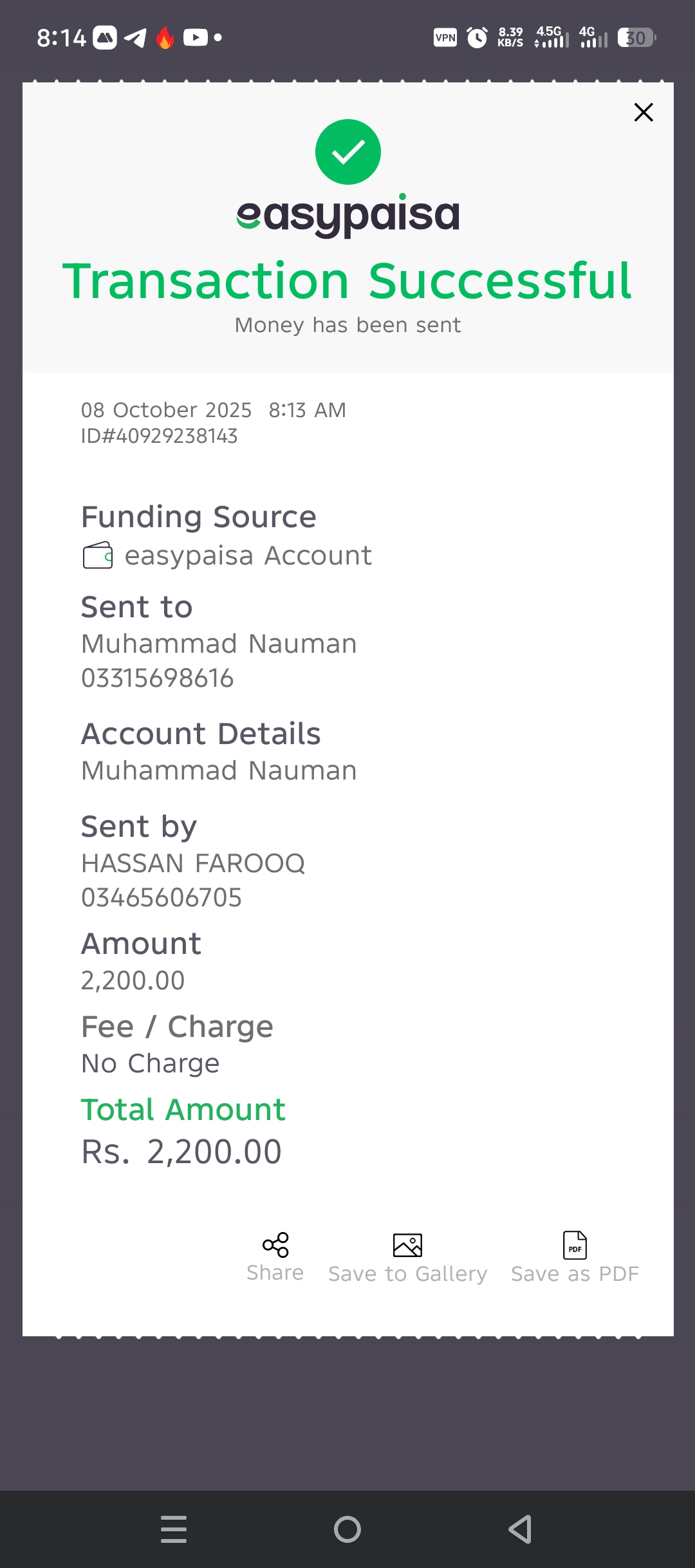Close the transaction receipt with X
695x1568 pixels.
tap(644, 113)
